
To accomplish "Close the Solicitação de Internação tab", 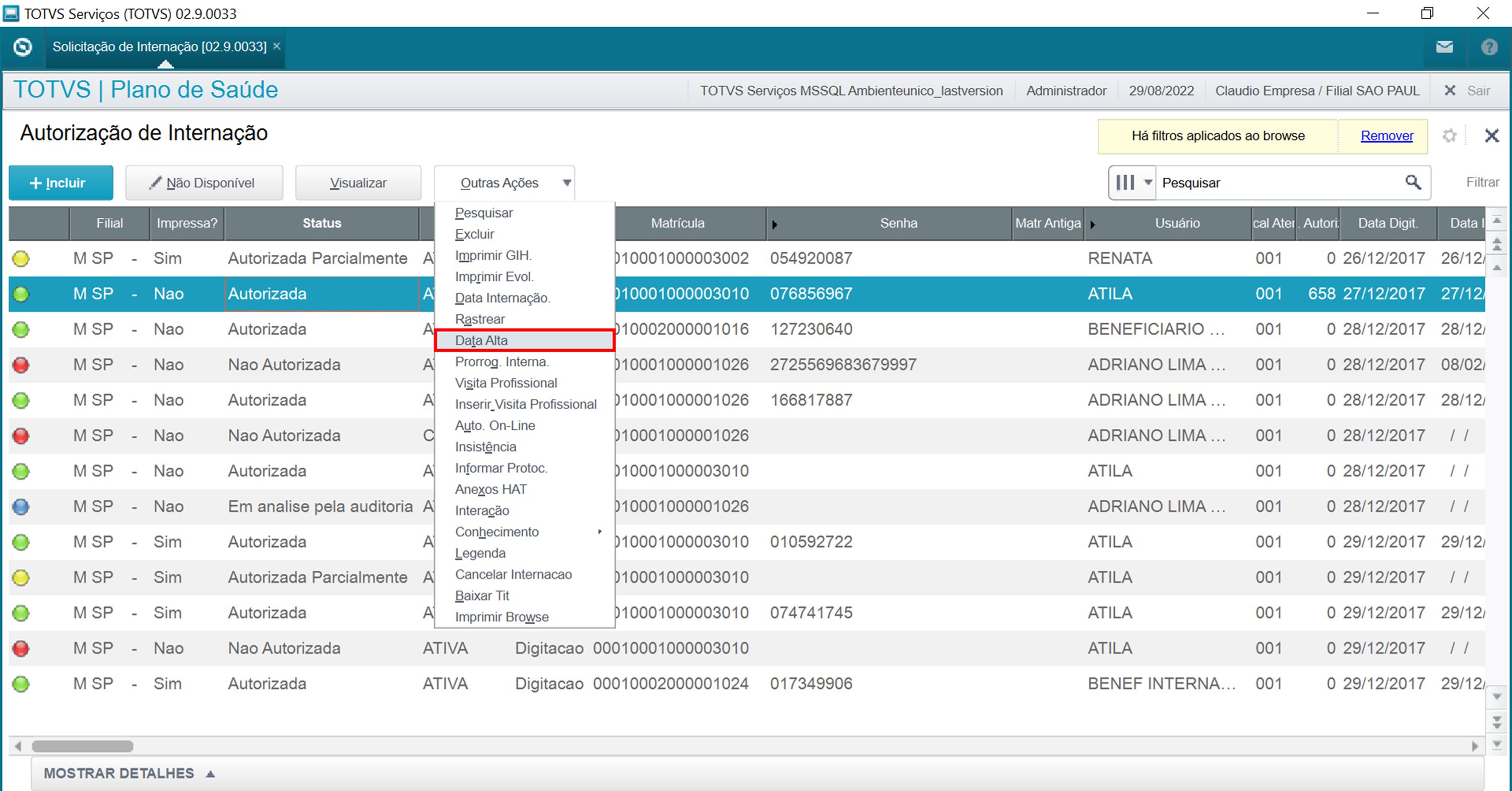I will tap(277, 46).
